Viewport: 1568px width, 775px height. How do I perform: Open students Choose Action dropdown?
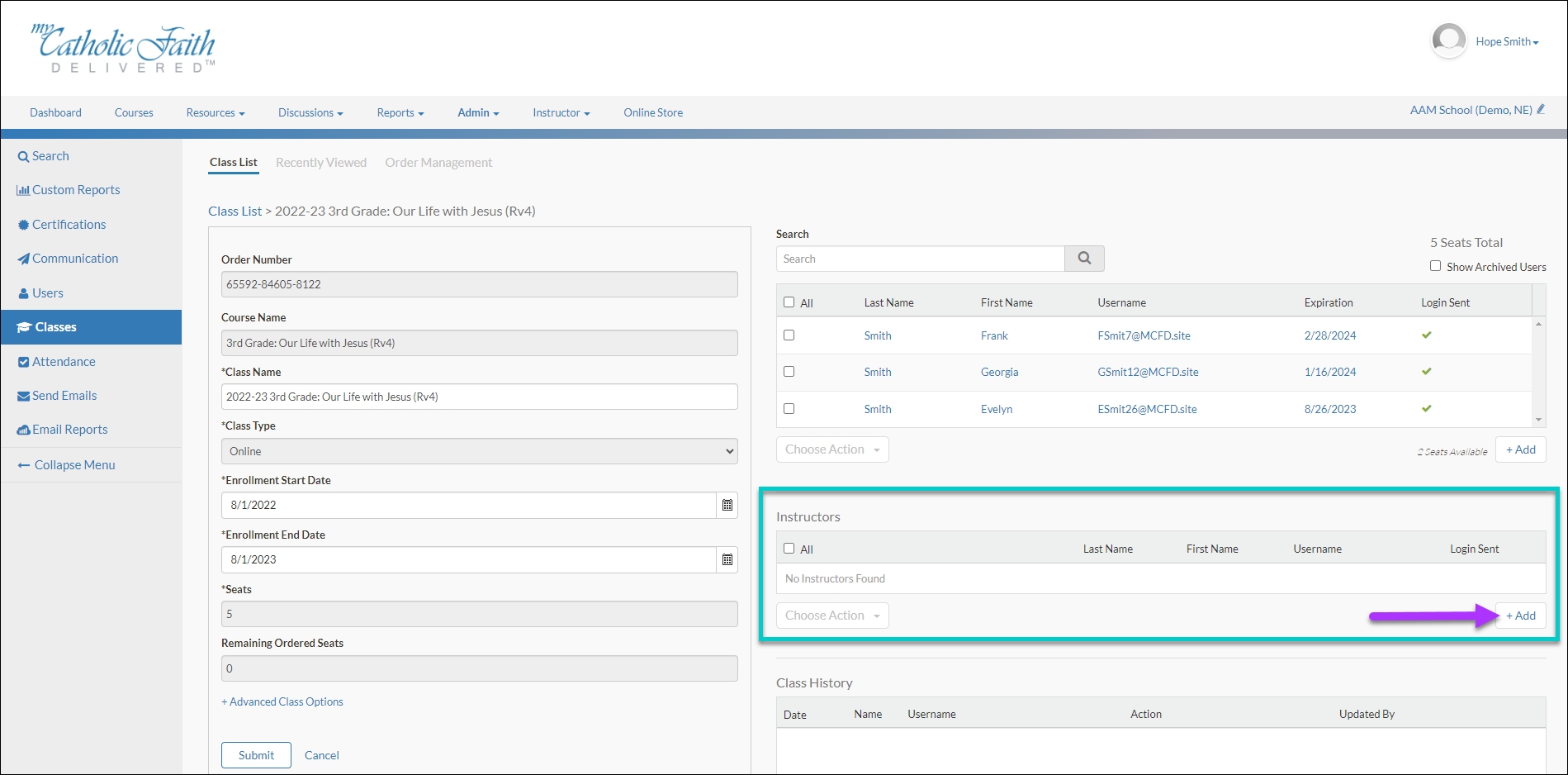832,449
